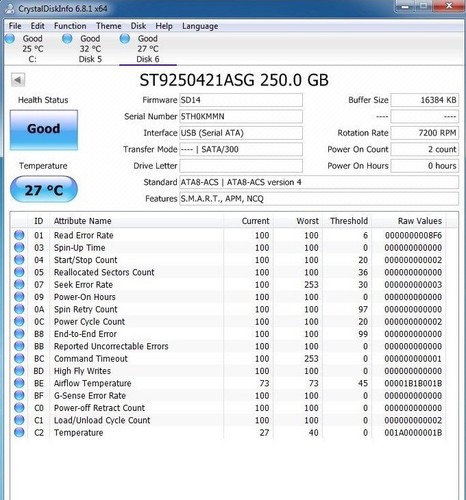Click the Buffer Size value 16384 KB

[424, 100]
